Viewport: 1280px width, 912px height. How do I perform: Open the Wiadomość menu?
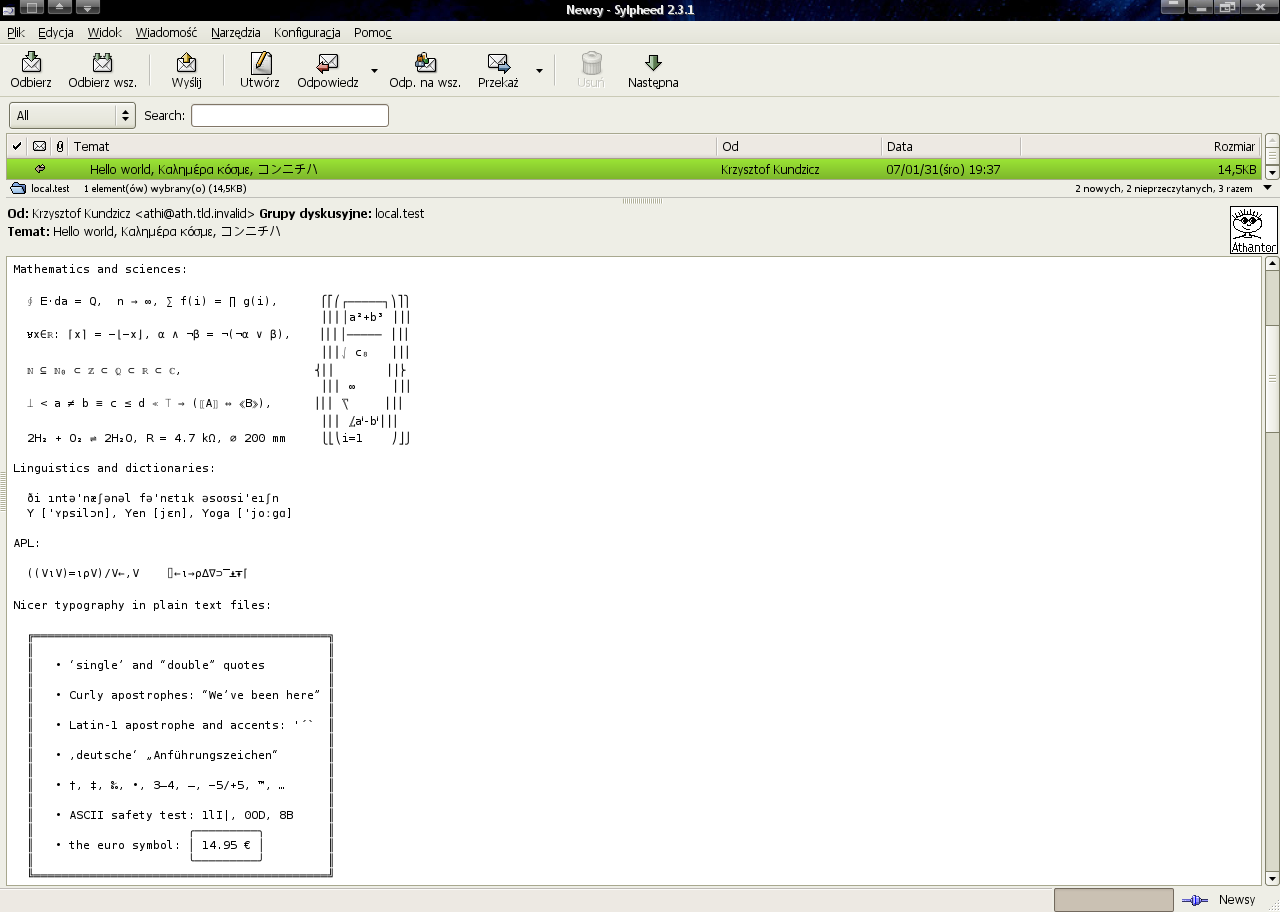pos(166,32)
